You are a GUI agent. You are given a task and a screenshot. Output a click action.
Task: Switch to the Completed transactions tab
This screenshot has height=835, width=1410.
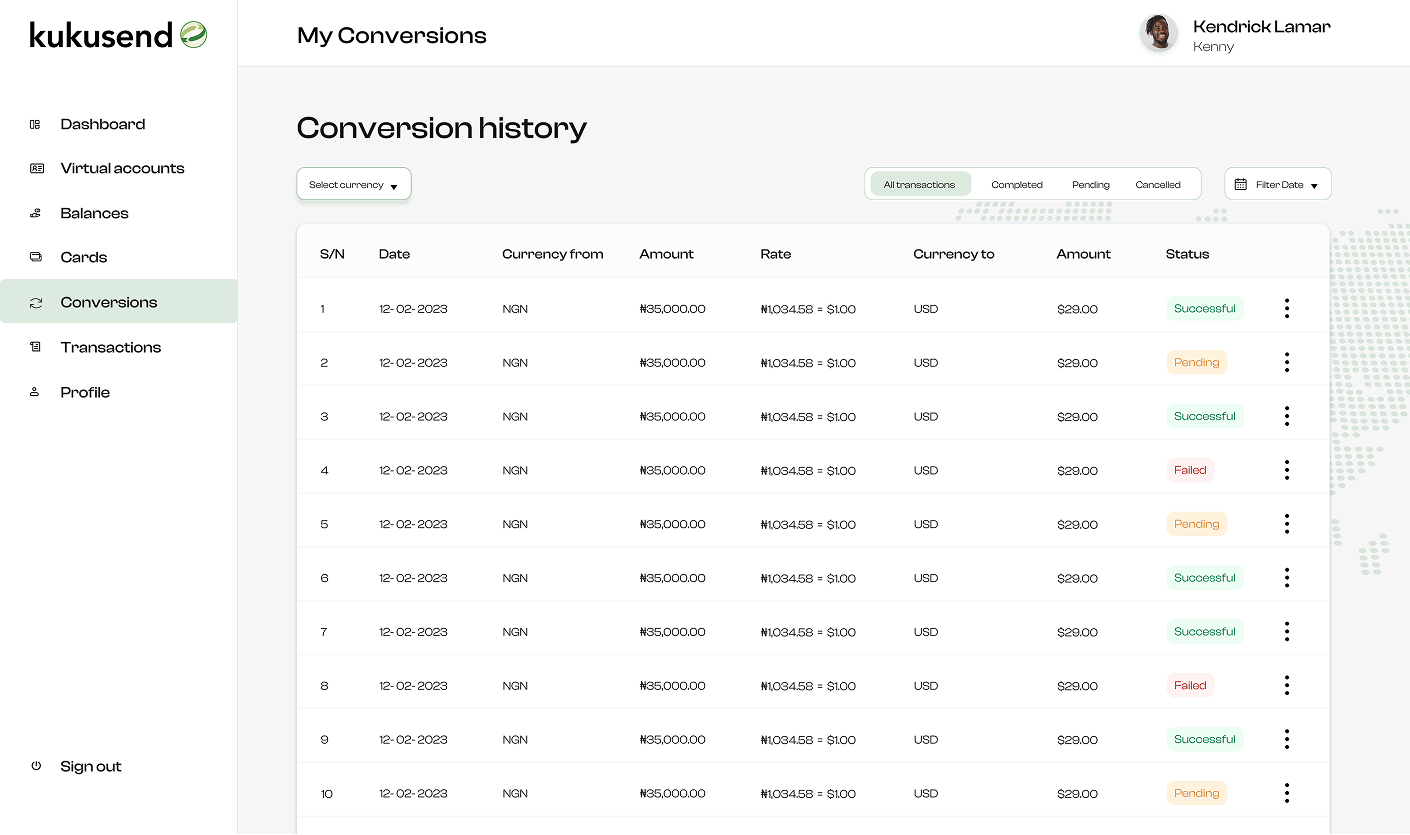pos(1017,184)
